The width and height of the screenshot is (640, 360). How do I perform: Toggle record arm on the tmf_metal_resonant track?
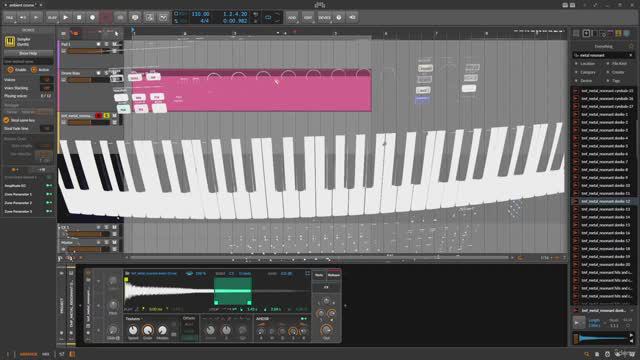click(x=98, y=116)
